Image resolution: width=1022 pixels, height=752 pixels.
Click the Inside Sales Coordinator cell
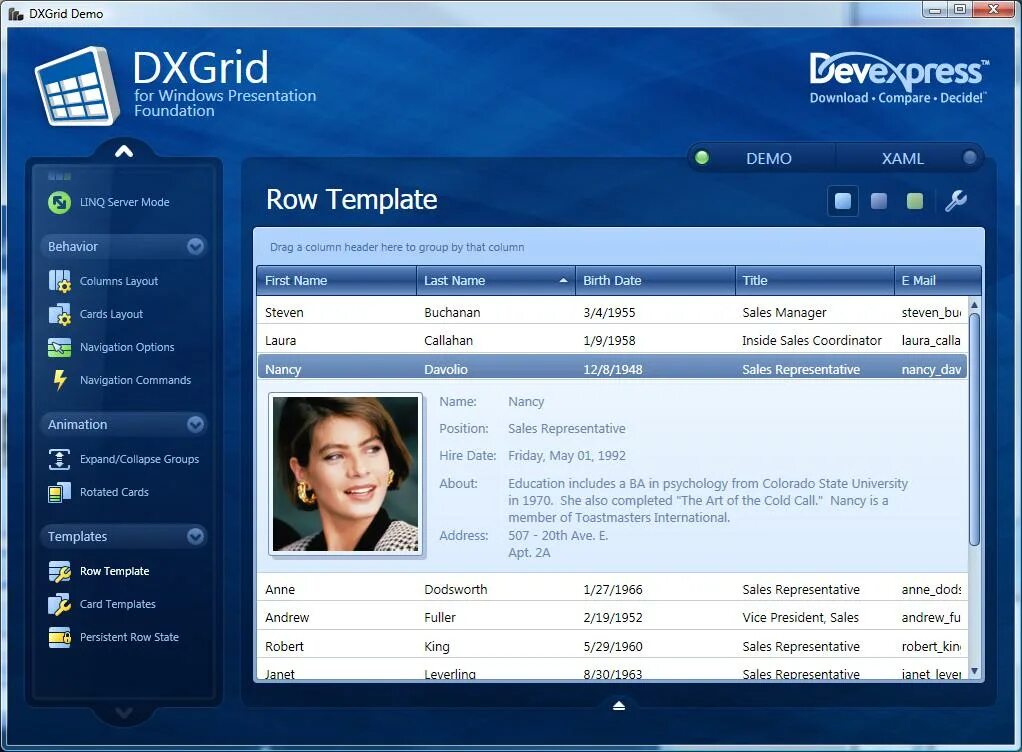point(814,340)
